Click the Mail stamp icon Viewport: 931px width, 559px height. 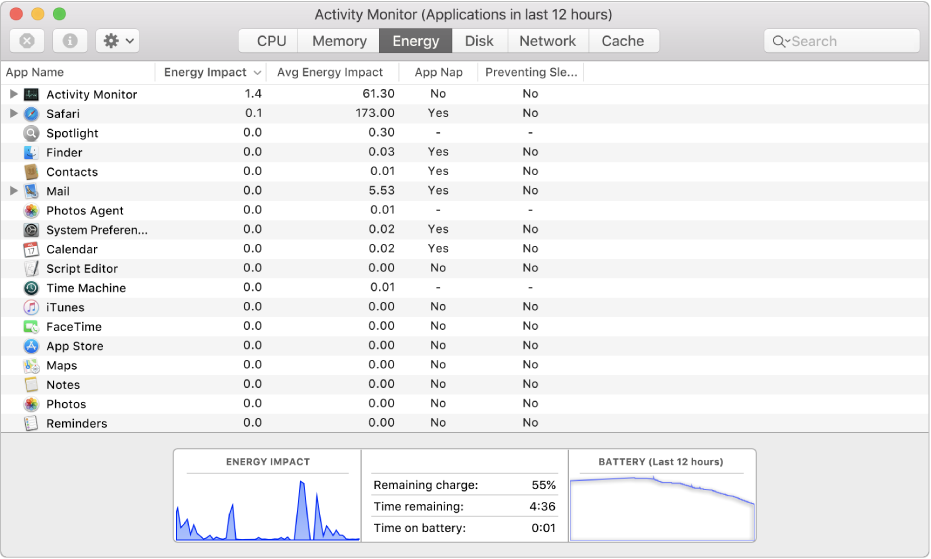tap(31, 191)
